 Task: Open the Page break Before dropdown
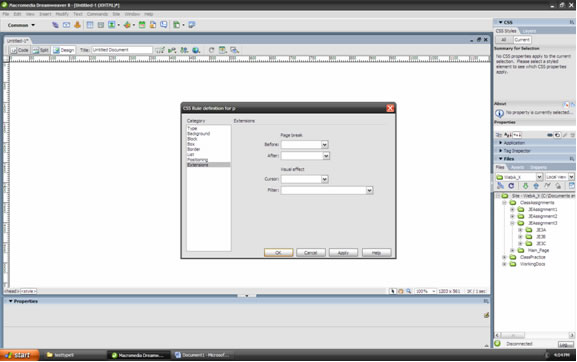pos(324,145)
